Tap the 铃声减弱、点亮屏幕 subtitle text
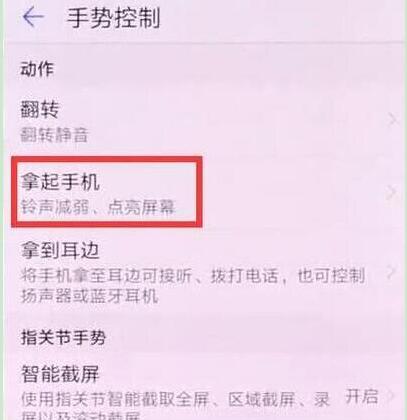The width and height of the screenshot is (407, 420). point(98,207)
